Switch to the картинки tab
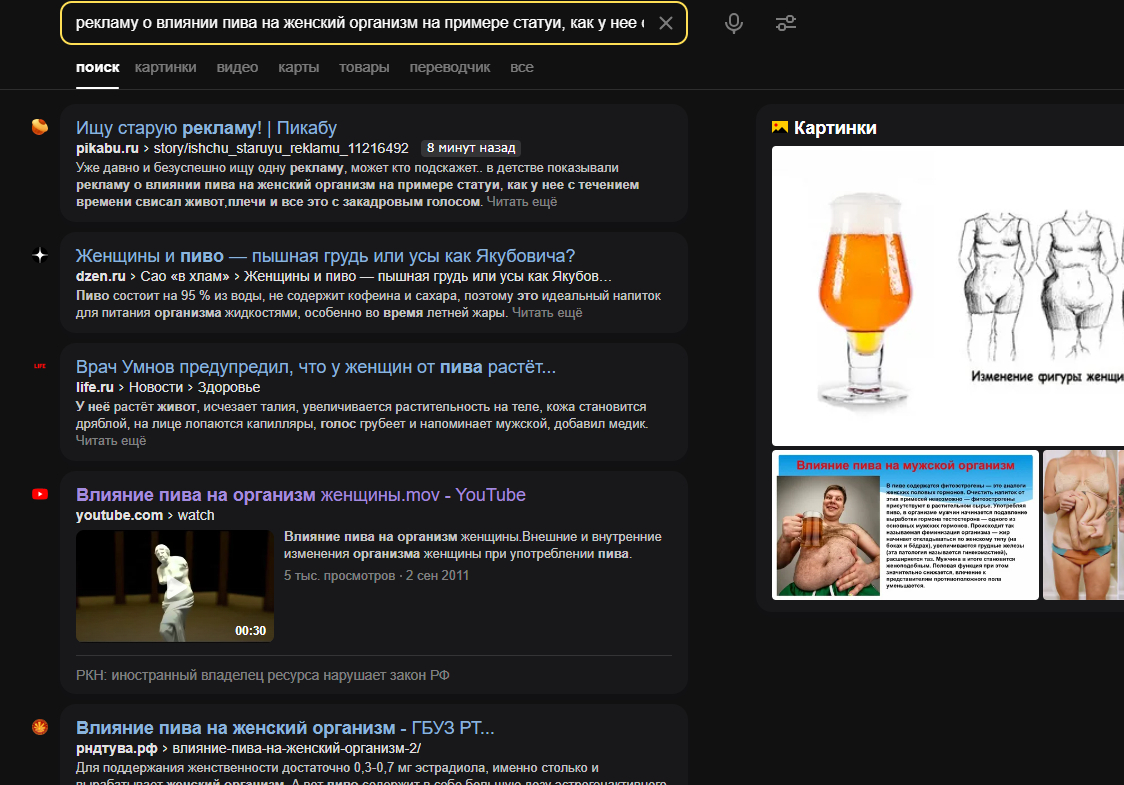This screenshot has width=1124, height=785. coord(166,67)
